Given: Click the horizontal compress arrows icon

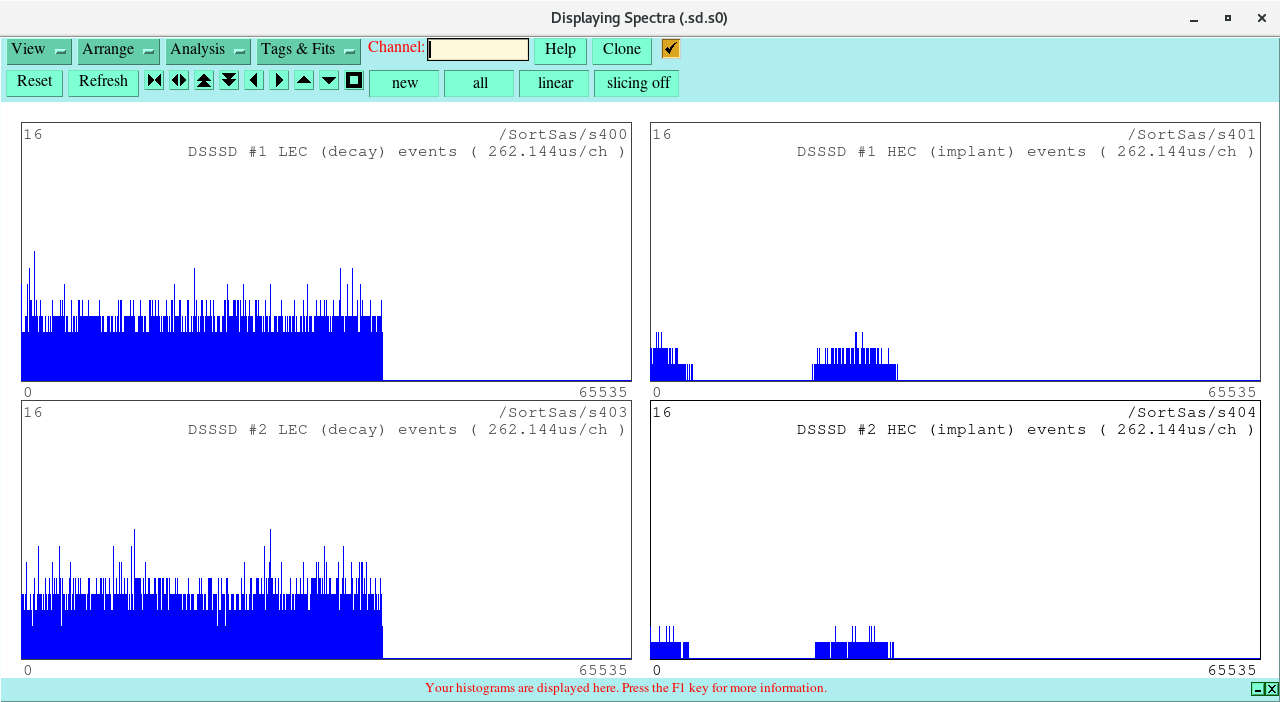Looking at the screenshot, I should tap(154, 81).
